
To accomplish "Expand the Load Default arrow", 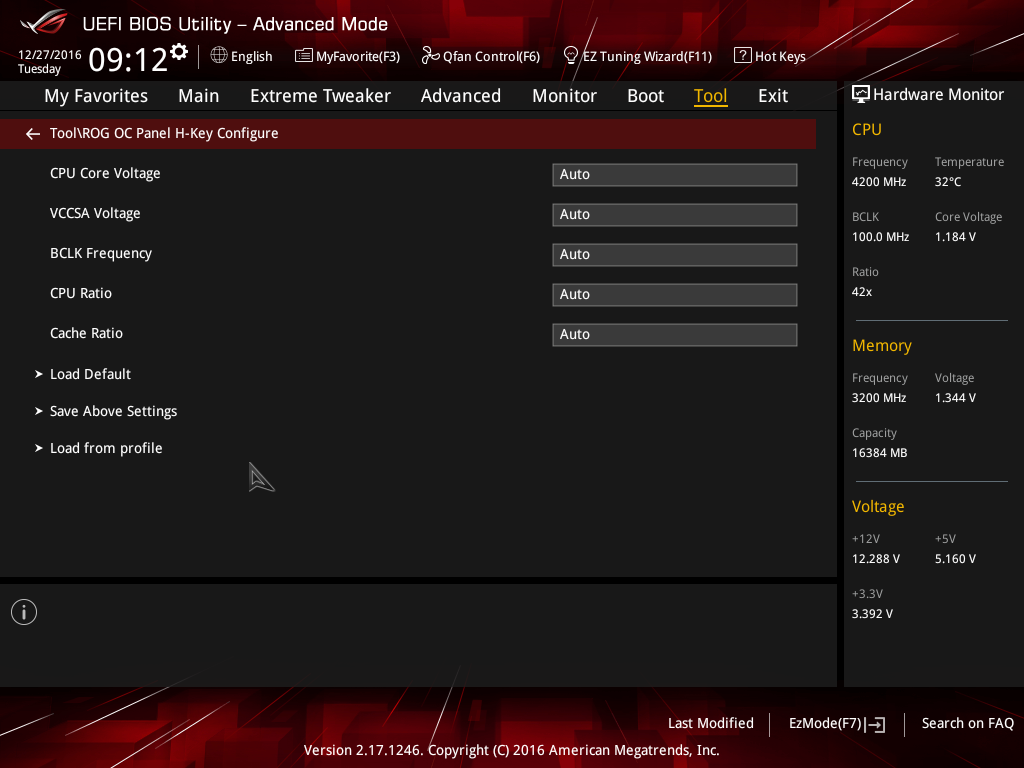I will tap(39, 374).
